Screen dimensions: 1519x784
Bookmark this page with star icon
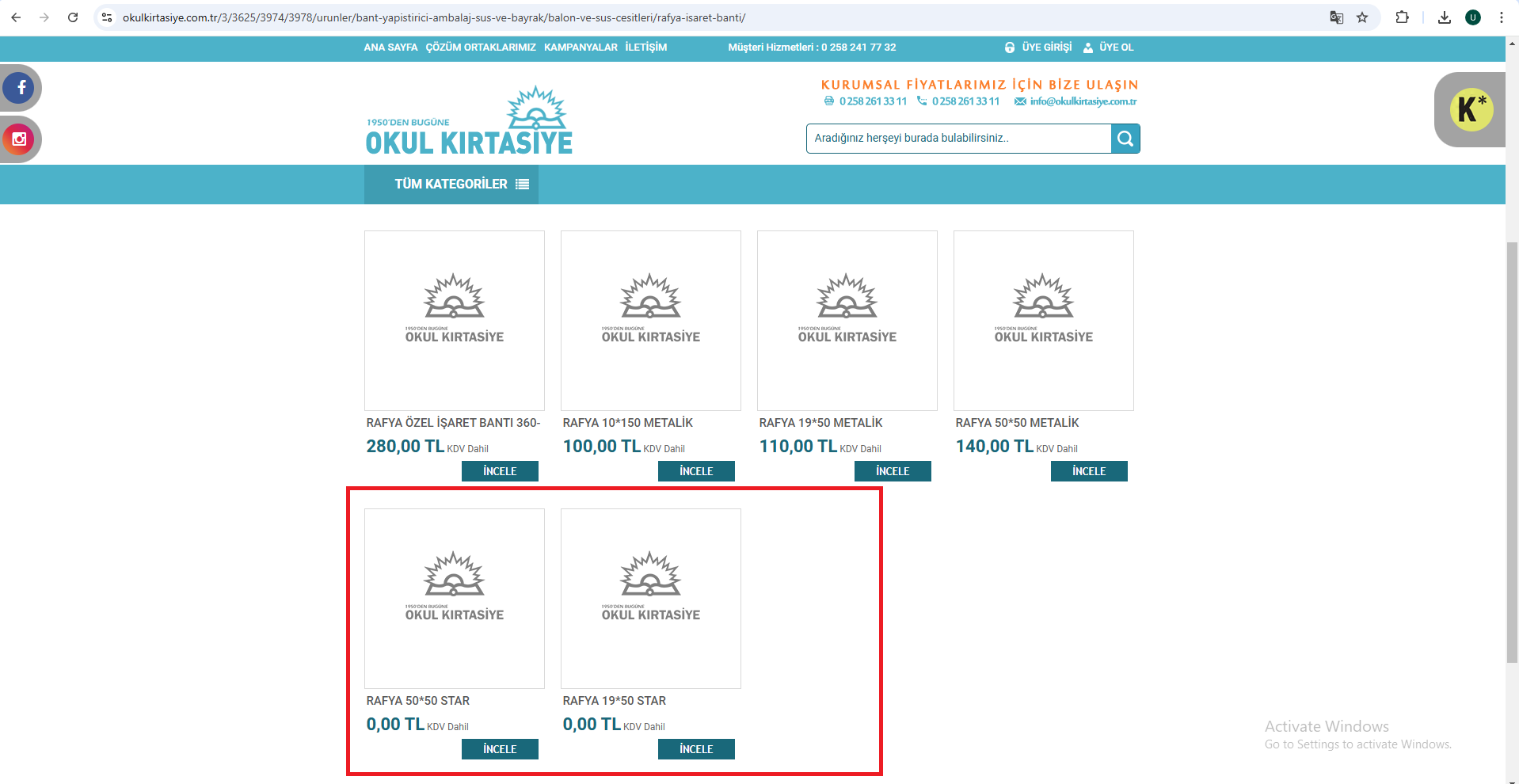click(1362, 17)
